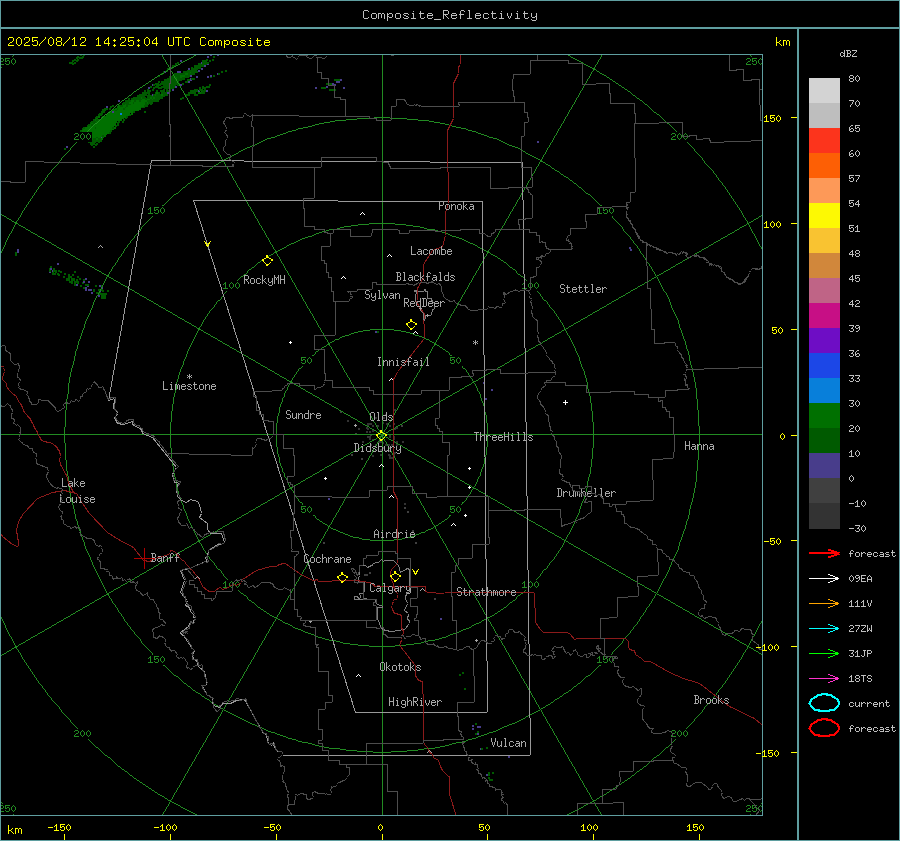Viewport: 900px width, 841px height.
Task: Click the Lacombe town label
Action: coord(430,251)
